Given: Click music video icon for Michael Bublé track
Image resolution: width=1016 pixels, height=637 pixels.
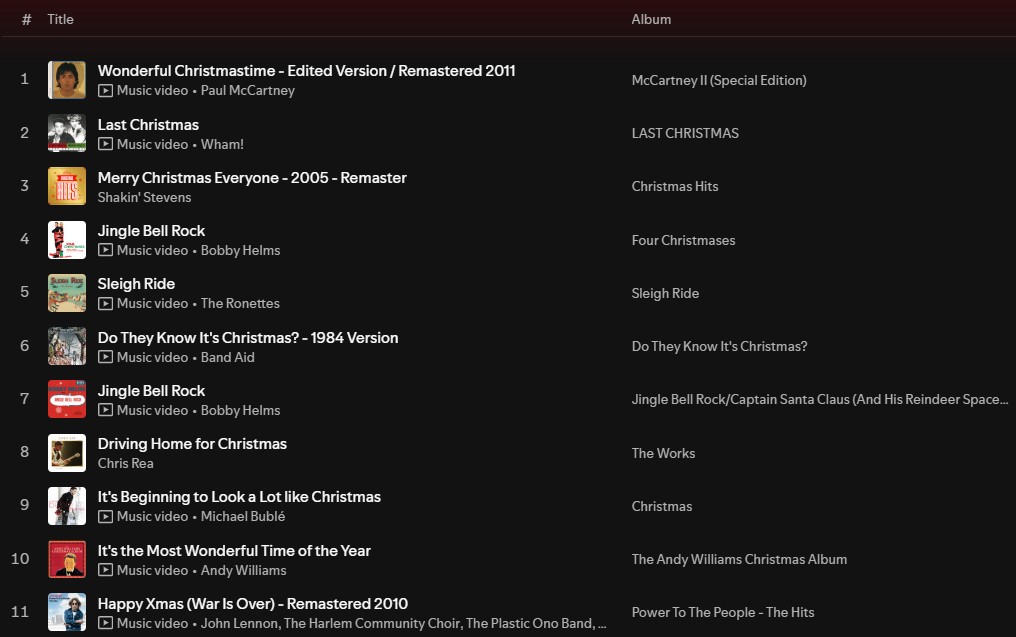Looking at the screenshot, I should 105,517.
